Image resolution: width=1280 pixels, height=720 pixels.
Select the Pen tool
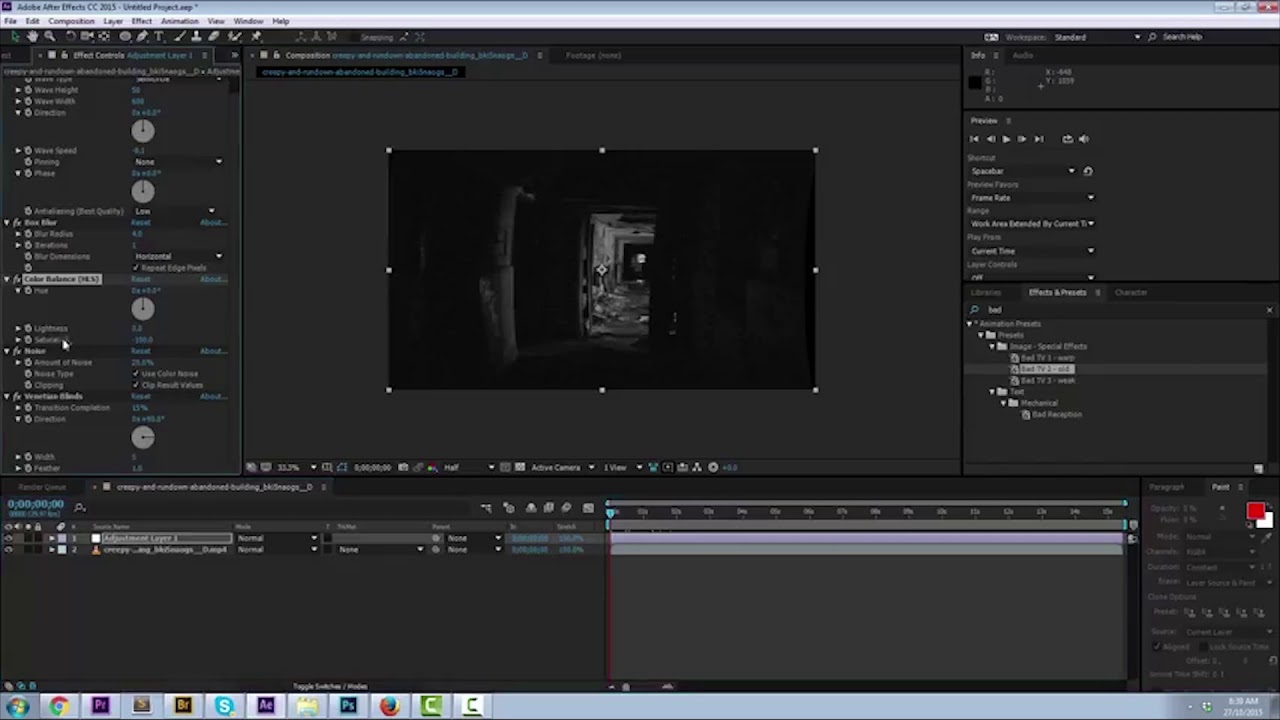pyautogui.click(x=142, y=37)
